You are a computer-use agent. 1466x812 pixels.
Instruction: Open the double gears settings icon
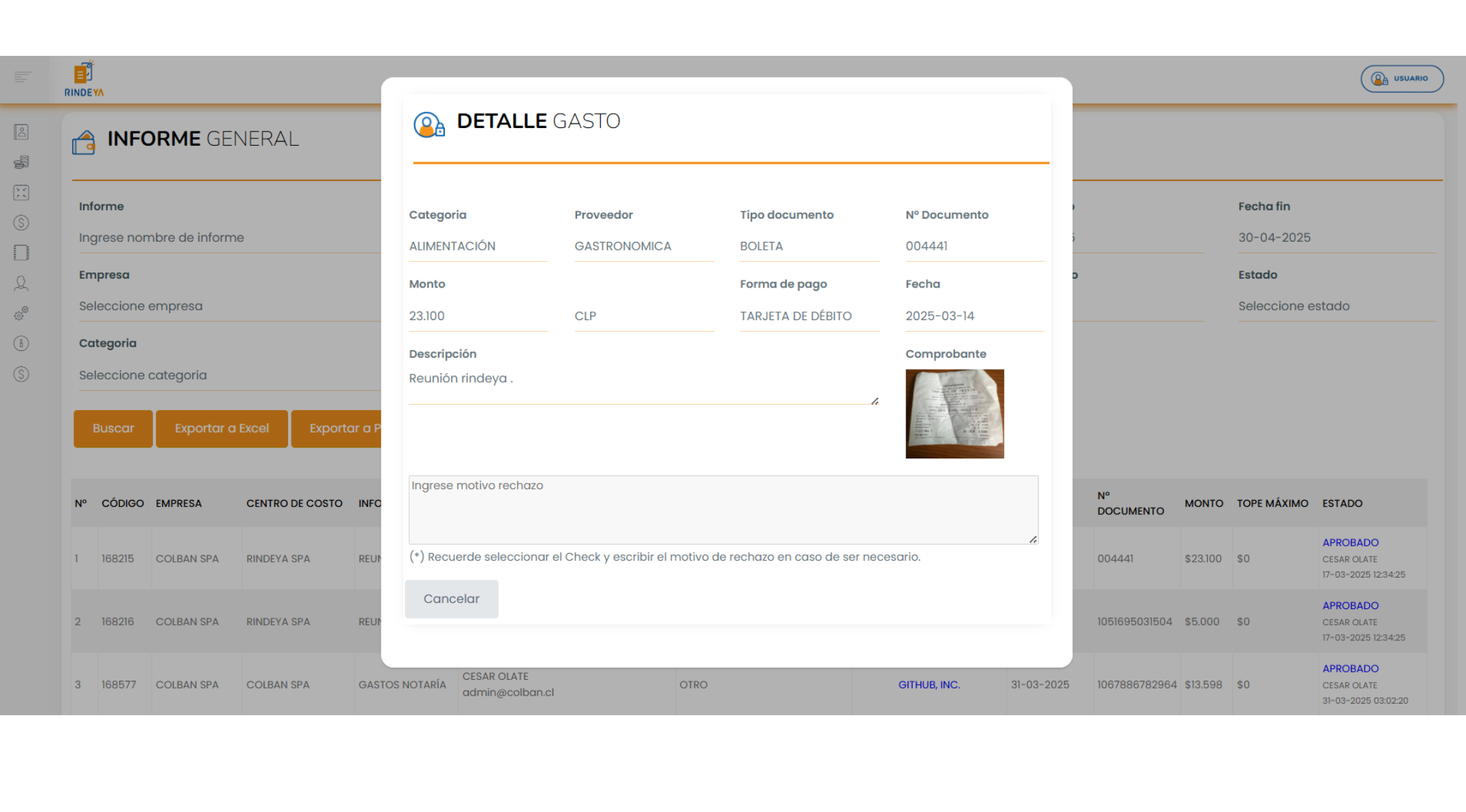point(21,313)
